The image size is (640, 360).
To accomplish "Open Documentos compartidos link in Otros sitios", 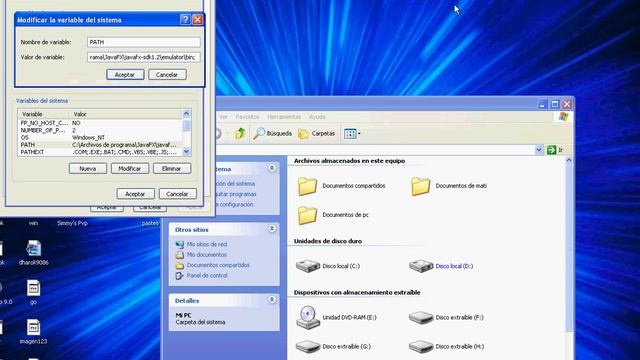I will click(x=218, y=265).
